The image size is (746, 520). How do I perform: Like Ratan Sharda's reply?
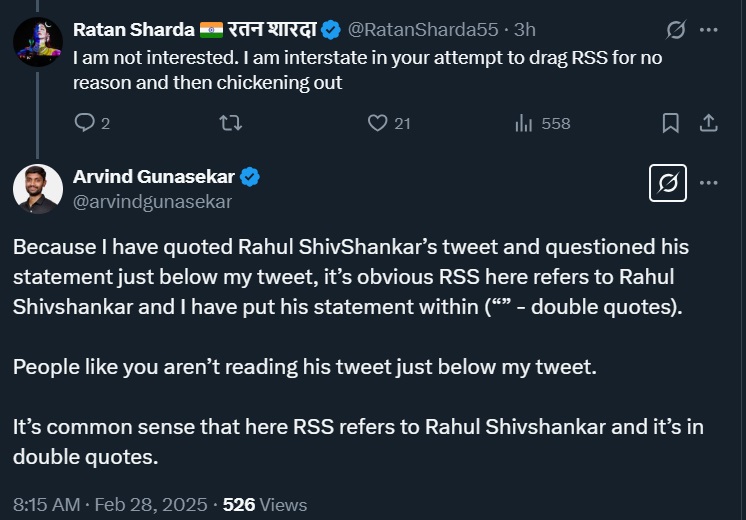(x=377, y=123)
